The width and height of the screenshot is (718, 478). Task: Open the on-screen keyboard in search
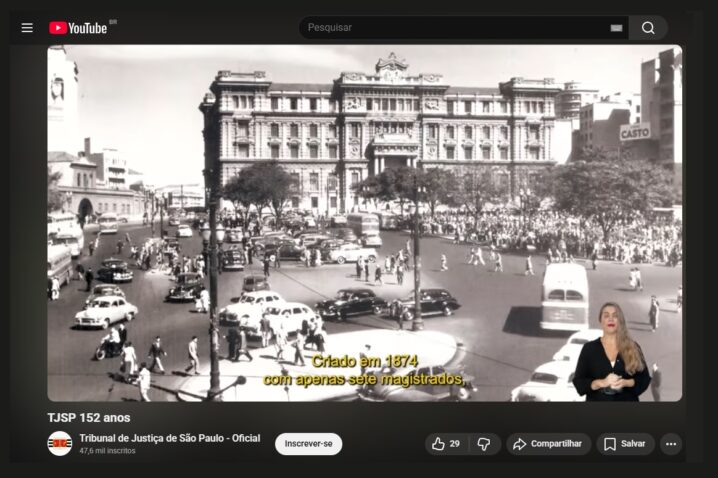click(x=616, y=28)
